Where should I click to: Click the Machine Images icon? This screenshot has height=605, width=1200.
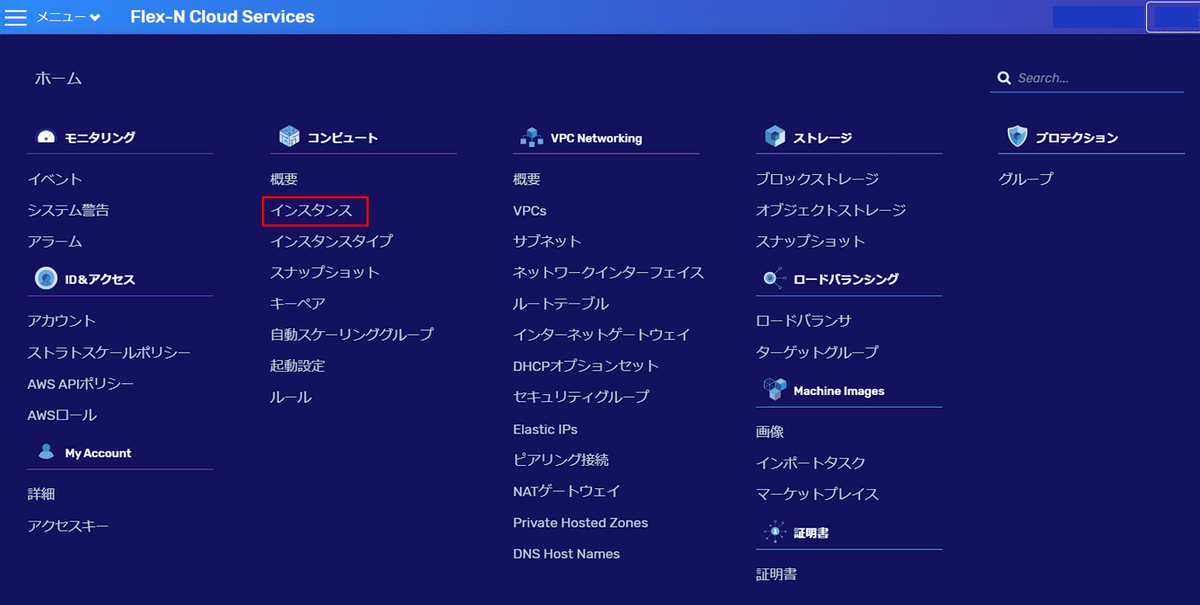pos(774,391)
